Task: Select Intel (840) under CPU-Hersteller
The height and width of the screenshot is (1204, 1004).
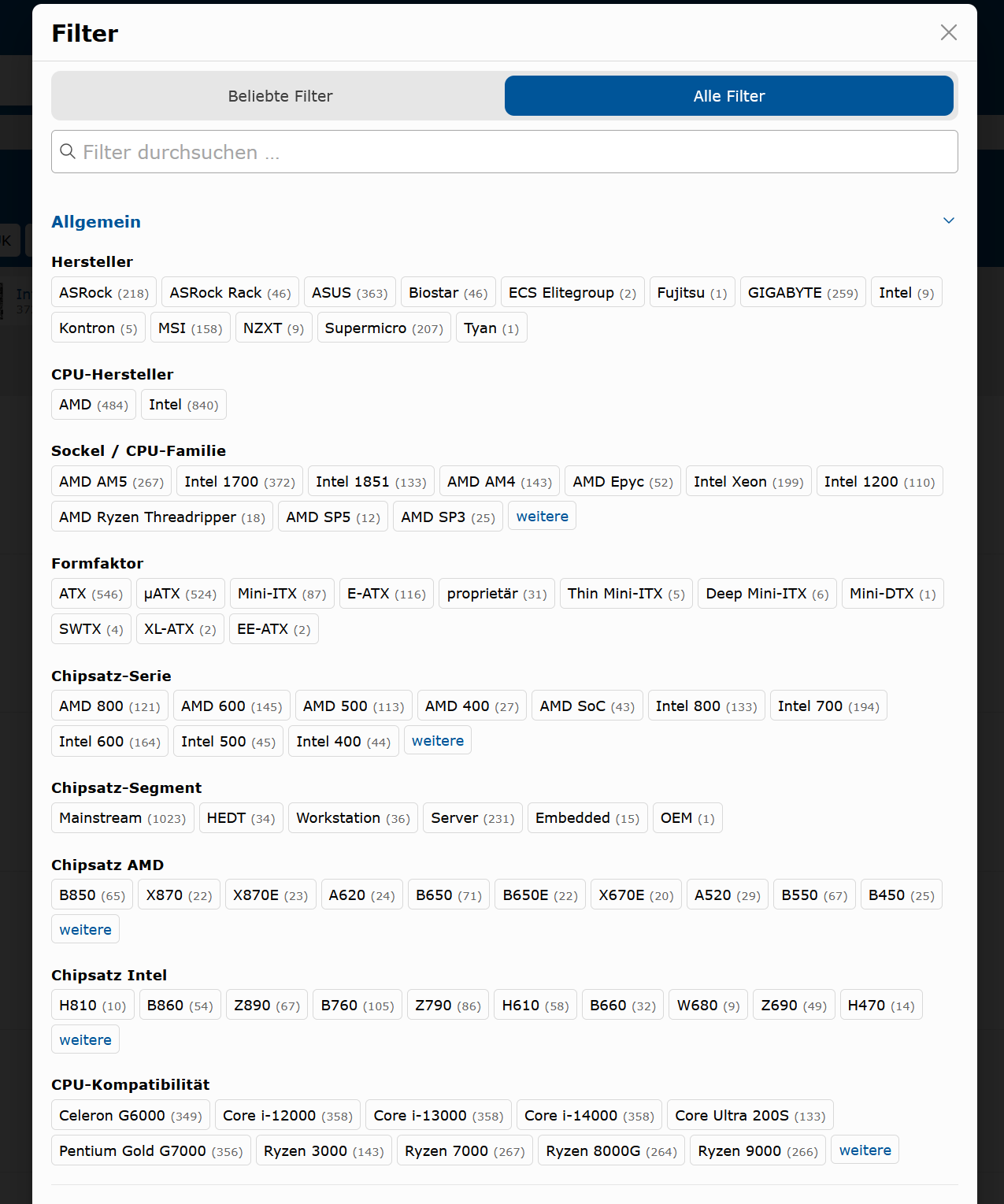Action: pyautogui.click(x=183, y=404)
